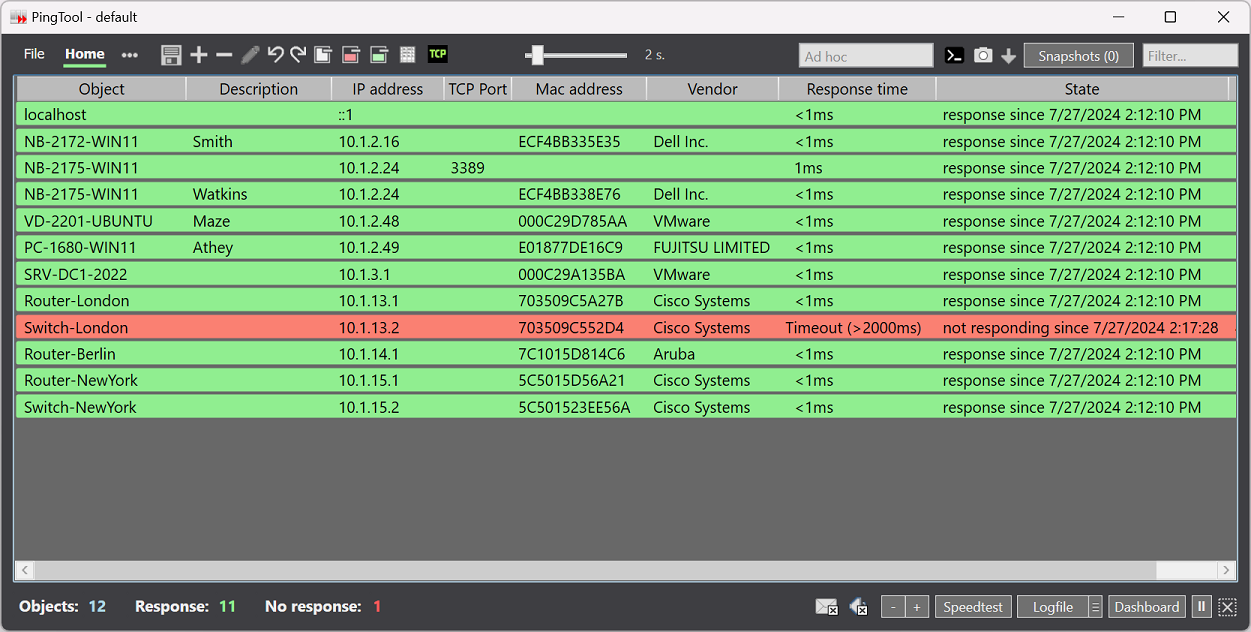The height and width of the screenshot is (632, 1251).
Task: Add a new object with plus icon
Action: pyautogui.click(x=199, y=55)
